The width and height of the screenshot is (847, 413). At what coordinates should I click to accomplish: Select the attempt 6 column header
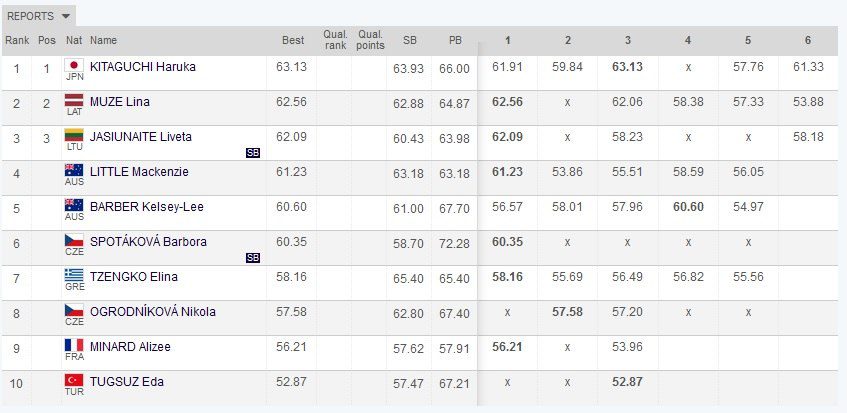coord(808,40)
